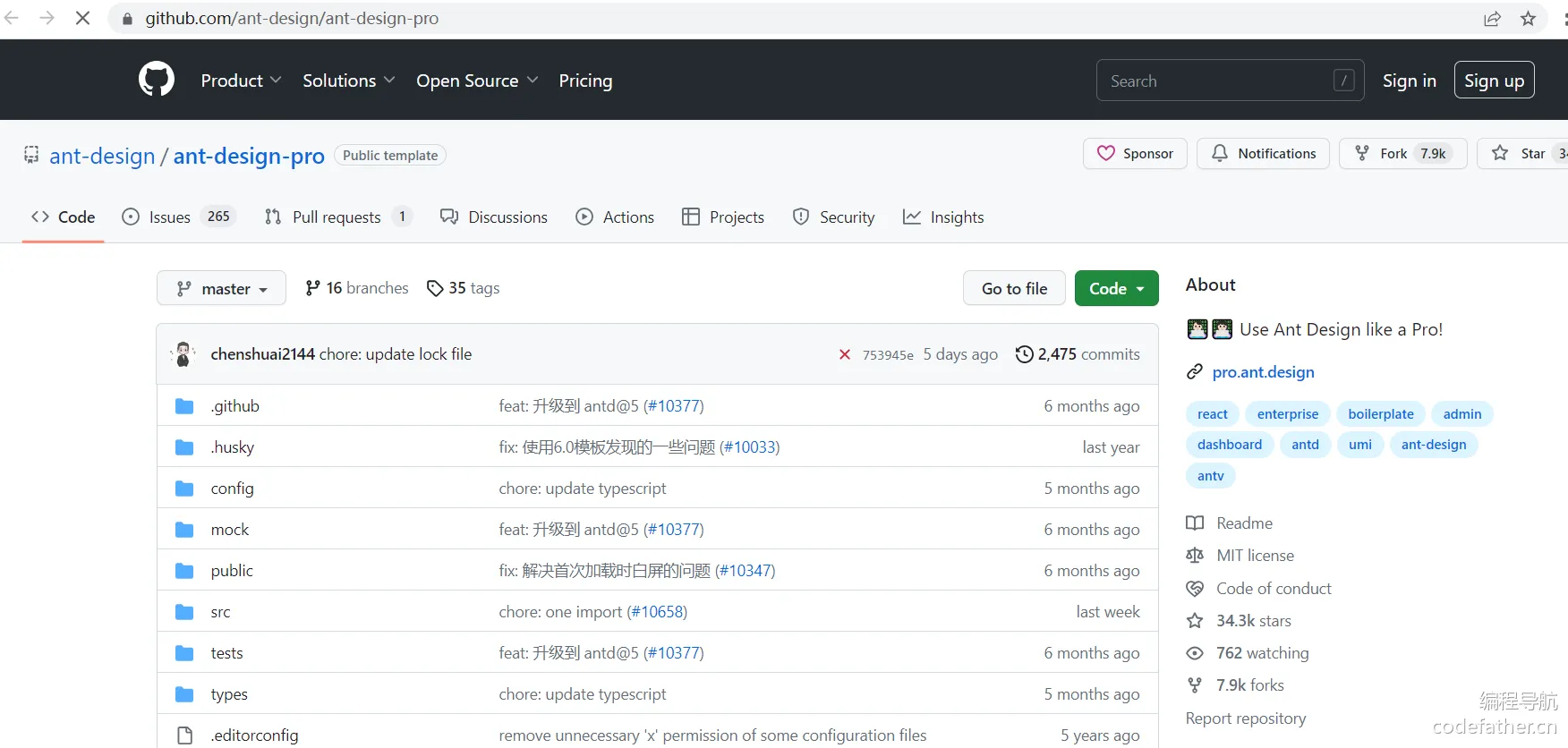This screenshot has width=1568, height=748.
Task: Click chenshuai2144's avatar image
Action: coord(183,354)
